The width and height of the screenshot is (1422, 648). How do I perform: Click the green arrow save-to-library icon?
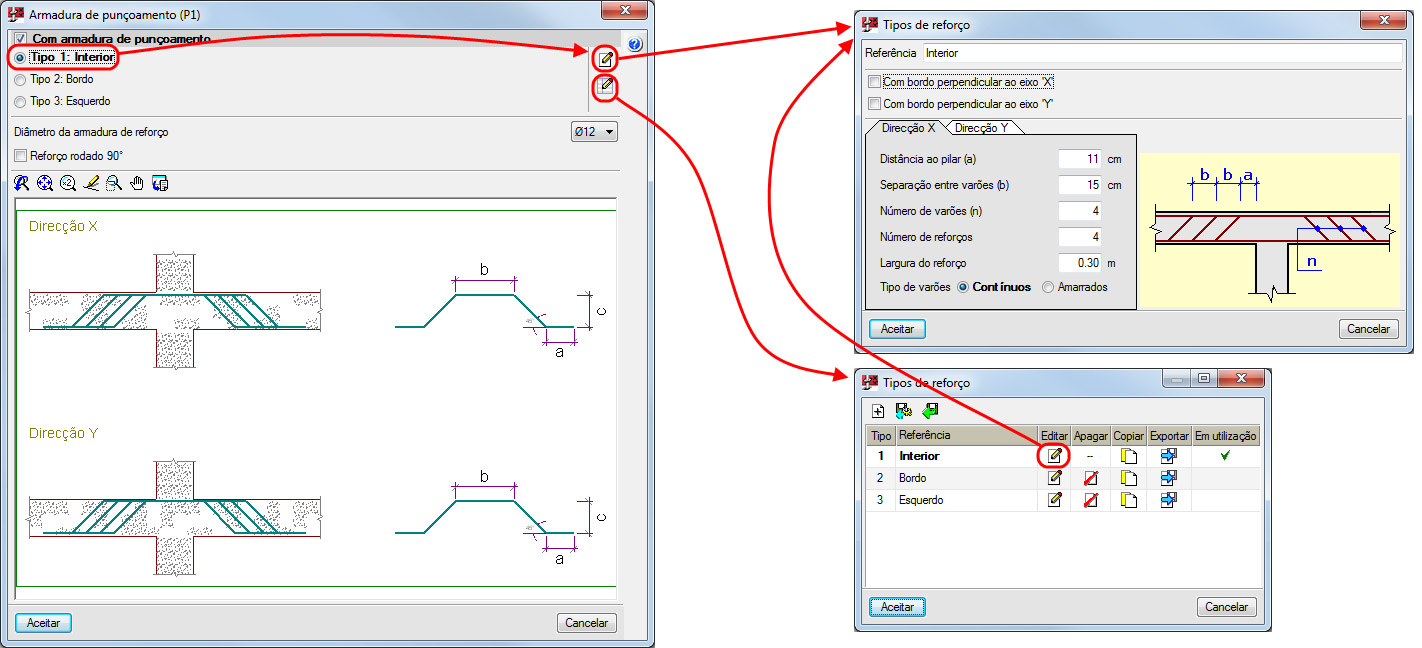[931, 410]
